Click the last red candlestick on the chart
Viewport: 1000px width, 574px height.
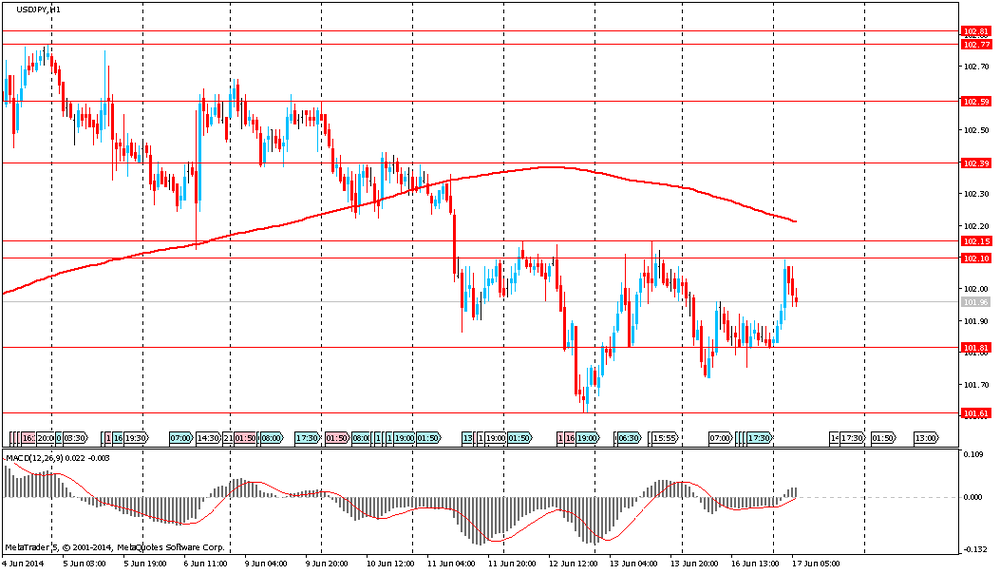[796, 298]
